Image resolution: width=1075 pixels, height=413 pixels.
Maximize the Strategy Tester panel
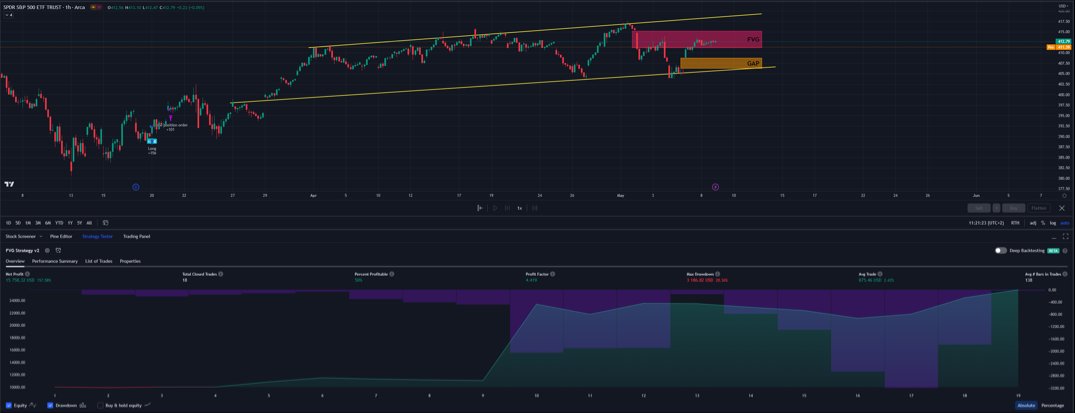[x=1065, y=236]
